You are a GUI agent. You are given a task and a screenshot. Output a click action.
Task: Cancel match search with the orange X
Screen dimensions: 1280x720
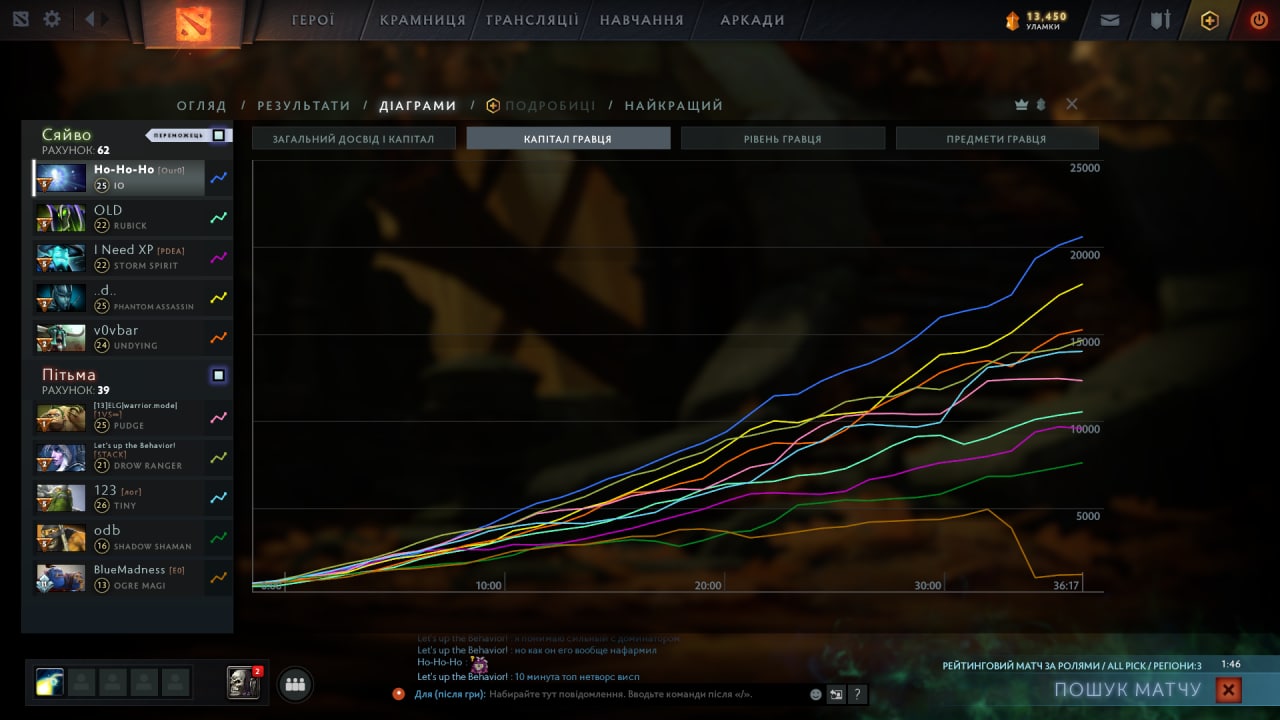pos(1229,689)
